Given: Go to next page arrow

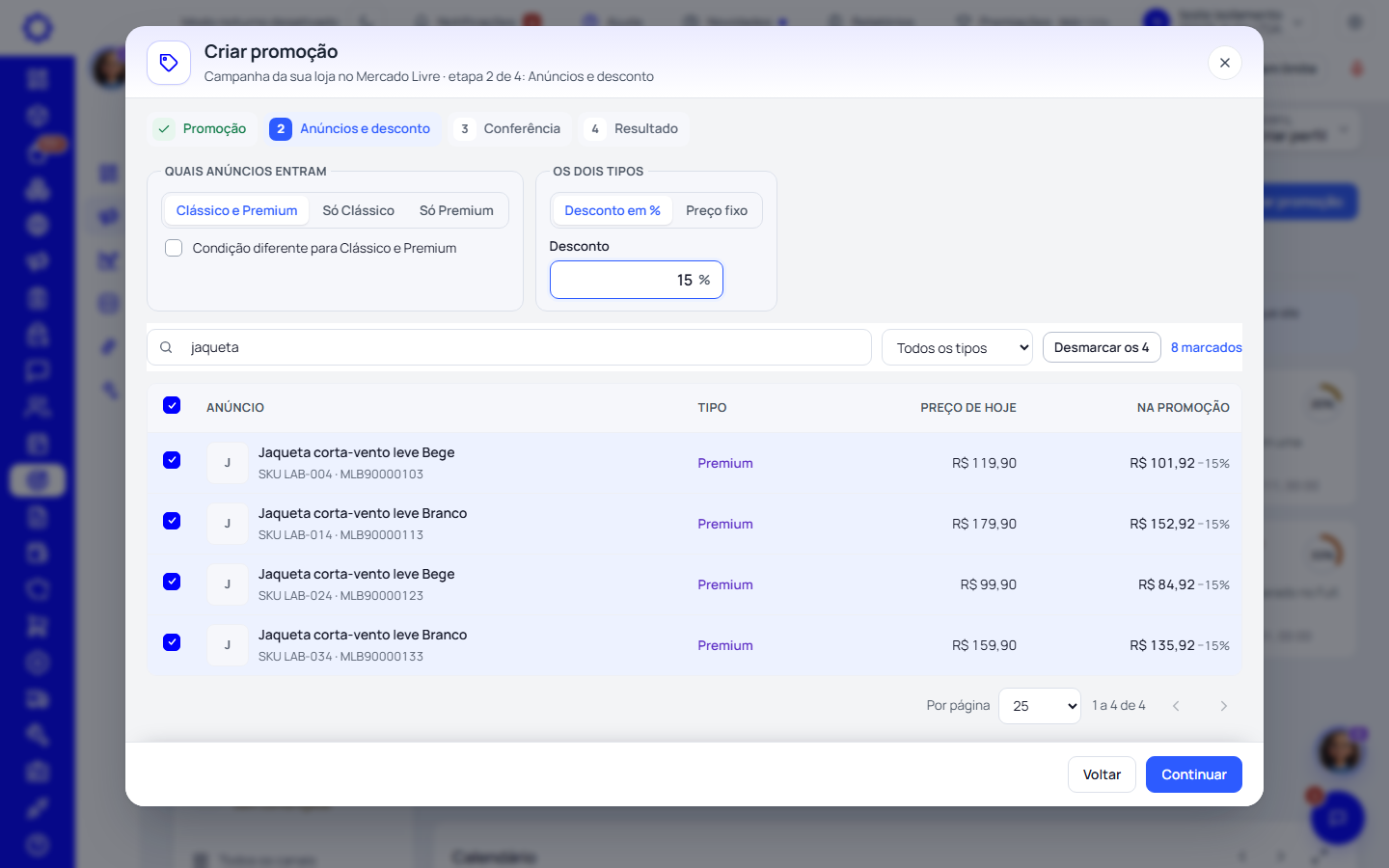Looking at the screenshot, I should (x=1223, y=706).
